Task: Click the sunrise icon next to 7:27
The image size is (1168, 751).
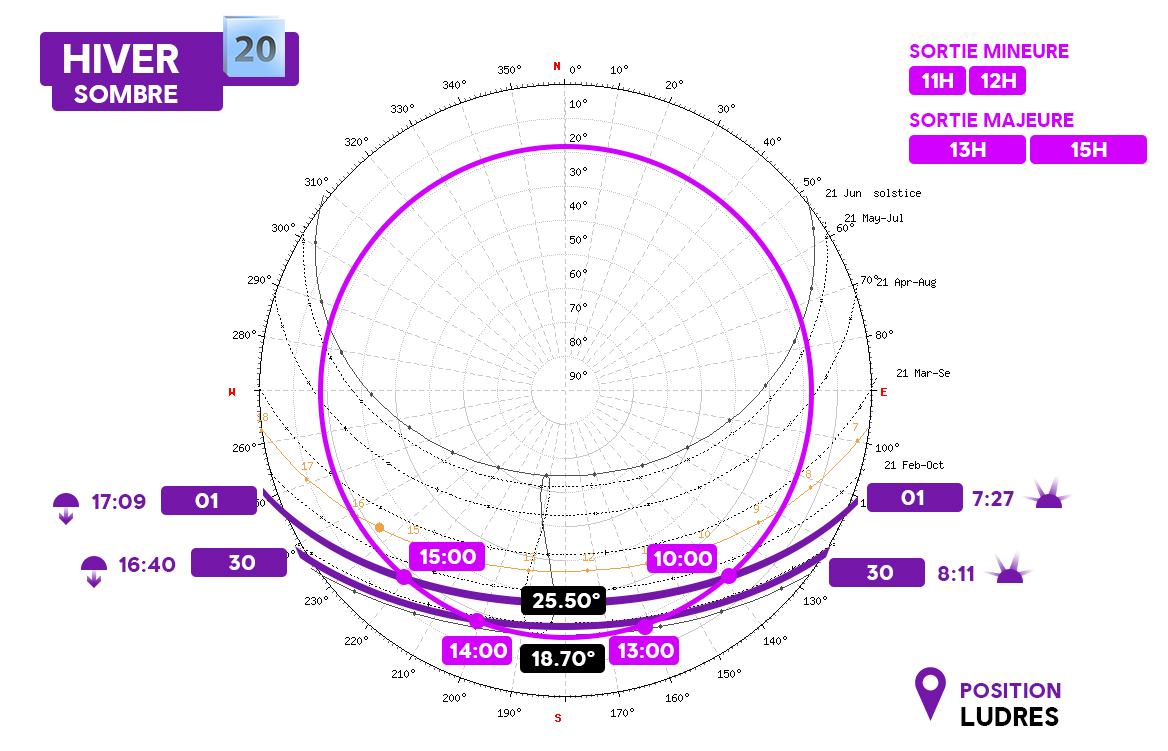Action: pyautogui.click(x=1048, y=495)
